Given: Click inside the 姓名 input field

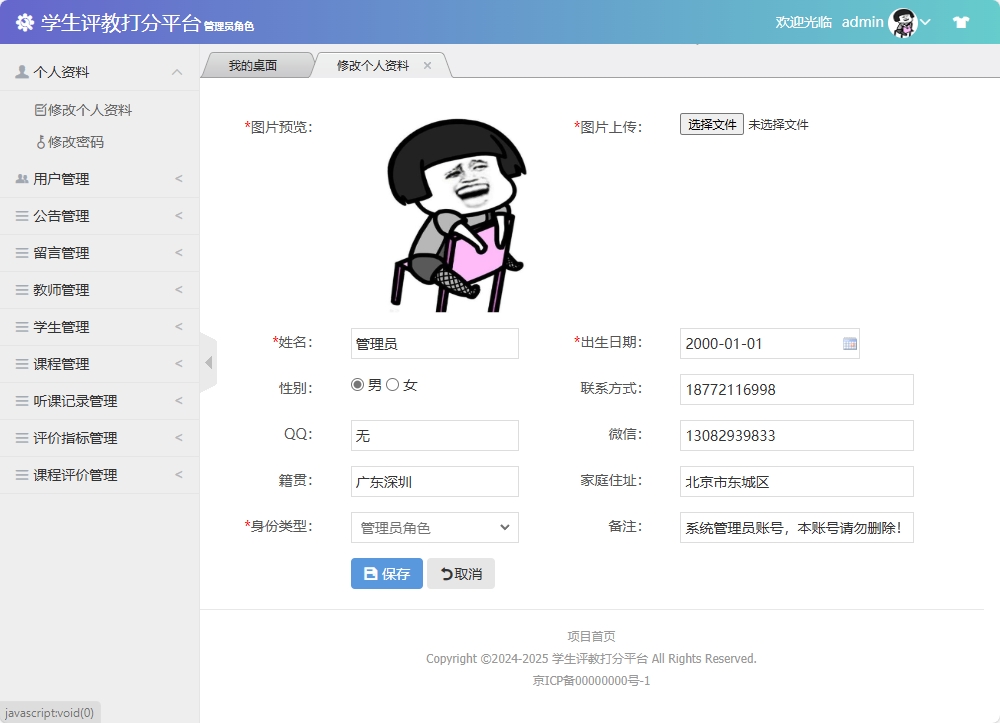Looking at the screenshot, I should pos(433,343).
